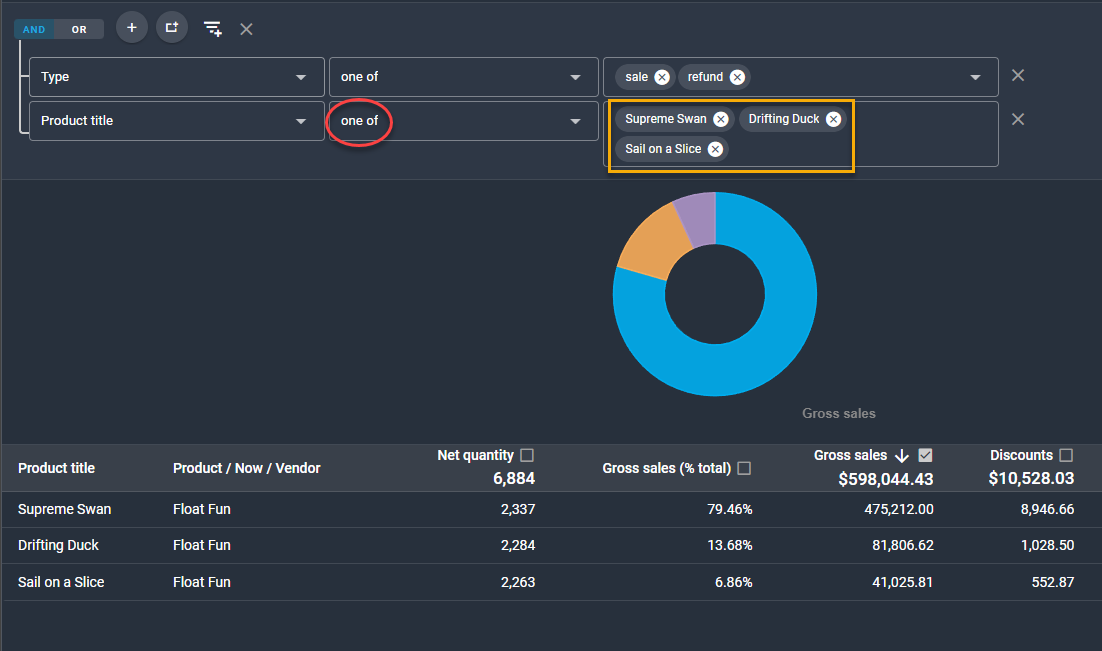Remove the Supreme Swan product tag
Screen dimensions: 1102x651
point(720,119)
